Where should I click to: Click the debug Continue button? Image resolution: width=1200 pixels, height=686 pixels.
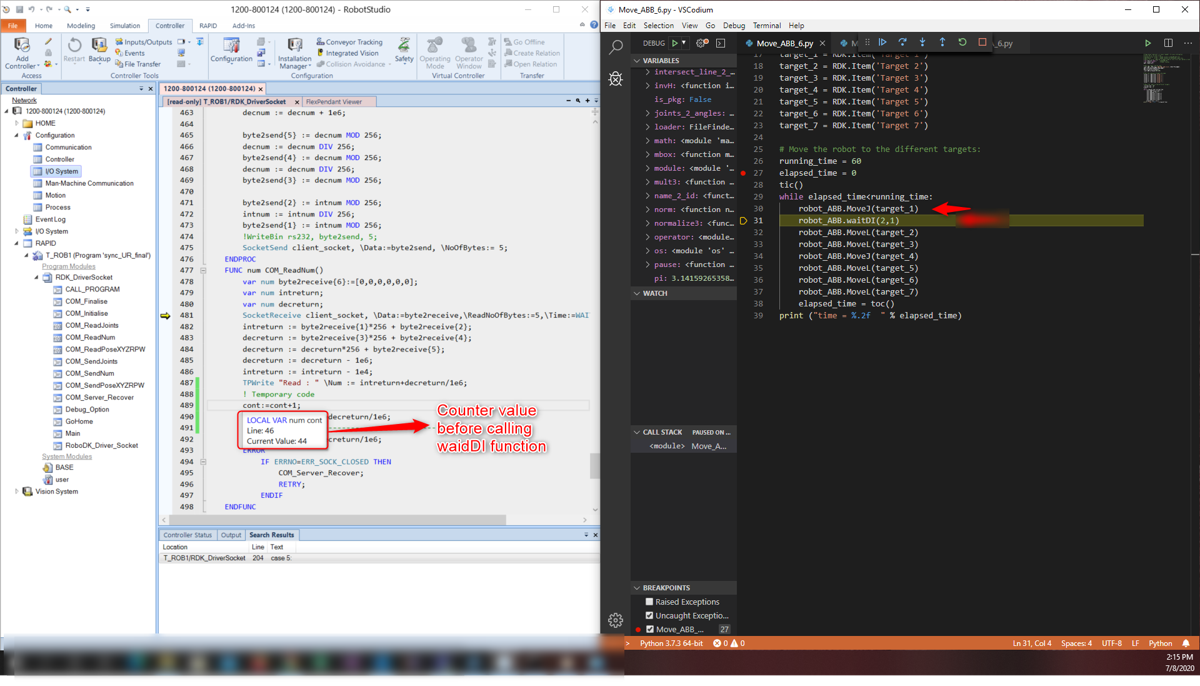883,43
